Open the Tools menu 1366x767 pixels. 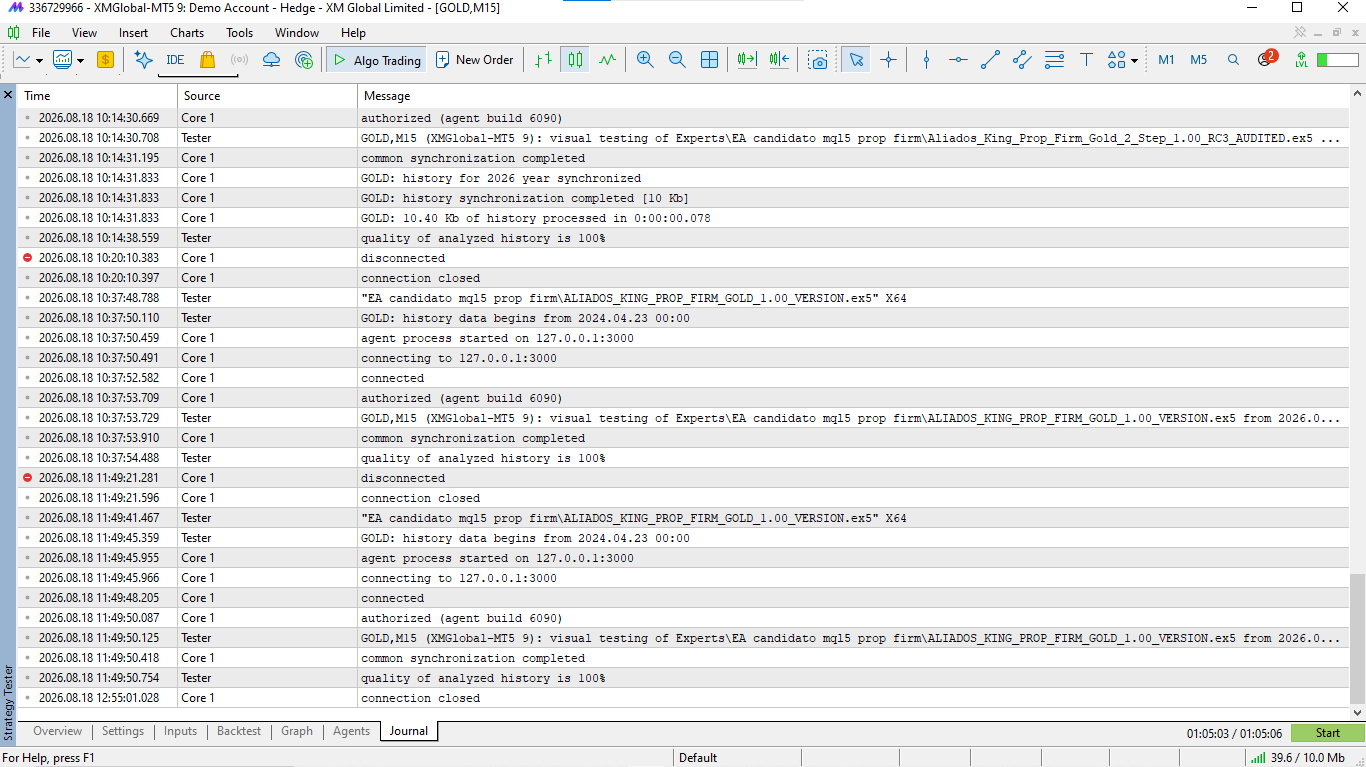240,33
